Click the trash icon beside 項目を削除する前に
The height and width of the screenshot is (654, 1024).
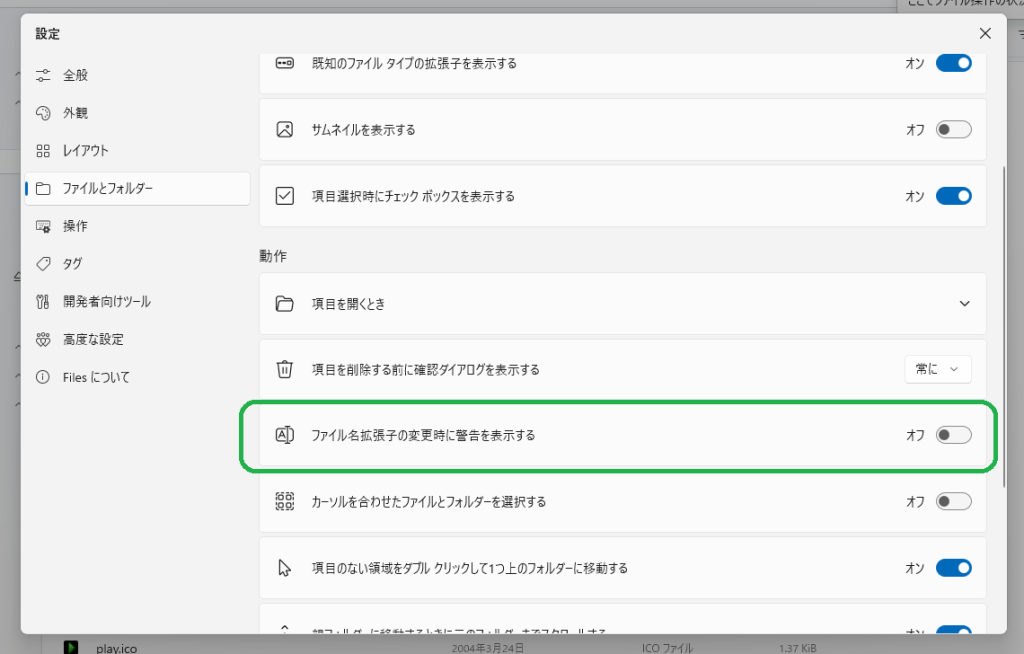coord(285,369)
